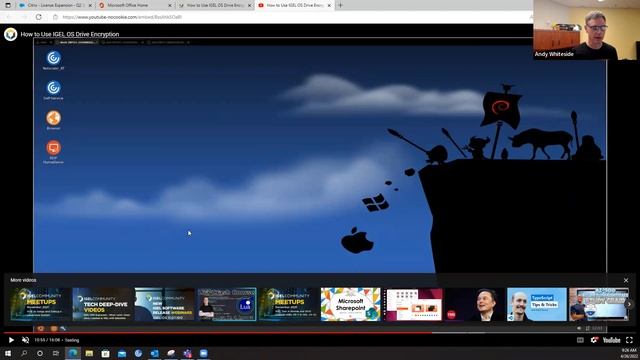Open Zoom from the taskbar
Image resolution: width=640 pixels, height=360 pixels.
click(204, 353)
